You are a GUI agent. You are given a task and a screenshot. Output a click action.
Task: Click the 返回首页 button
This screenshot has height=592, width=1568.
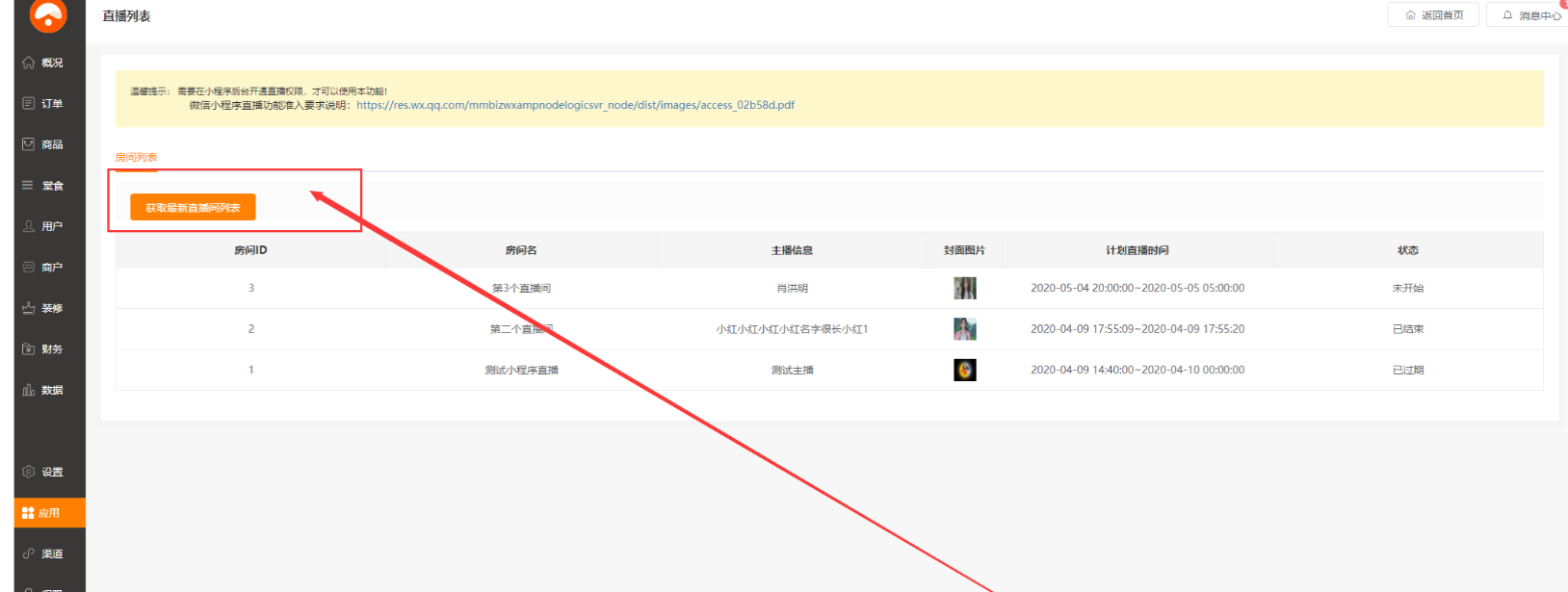[1433, 14]
